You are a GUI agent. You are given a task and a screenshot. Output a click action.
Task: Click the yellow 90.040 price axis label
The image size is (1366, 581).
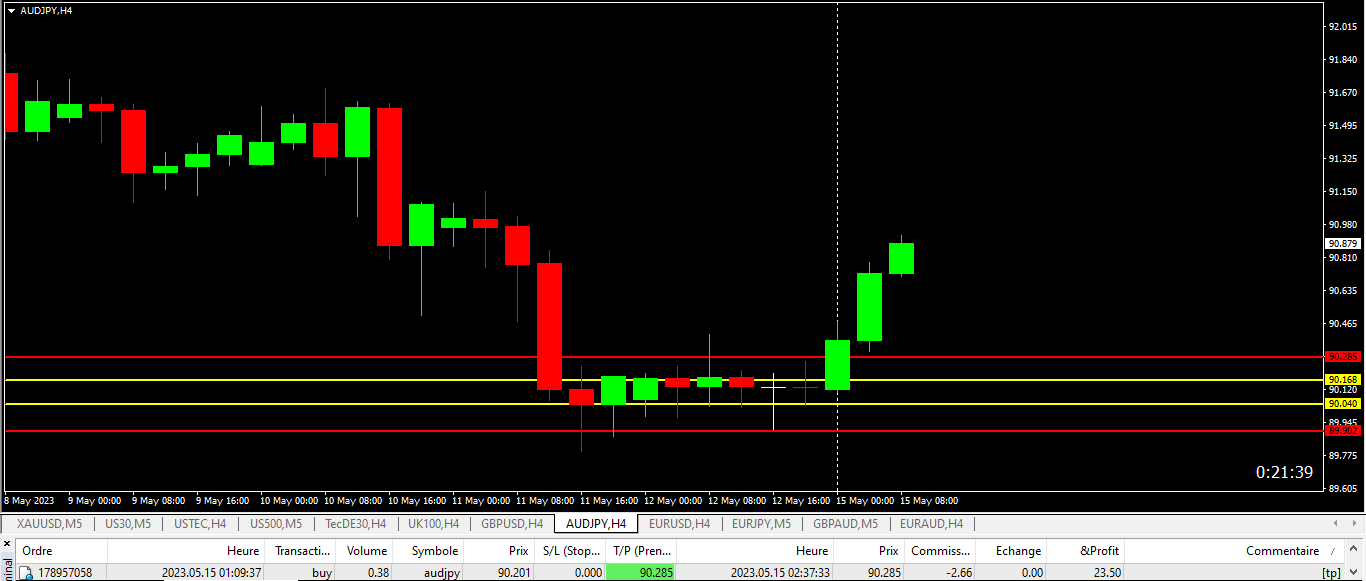[1343, 404]
